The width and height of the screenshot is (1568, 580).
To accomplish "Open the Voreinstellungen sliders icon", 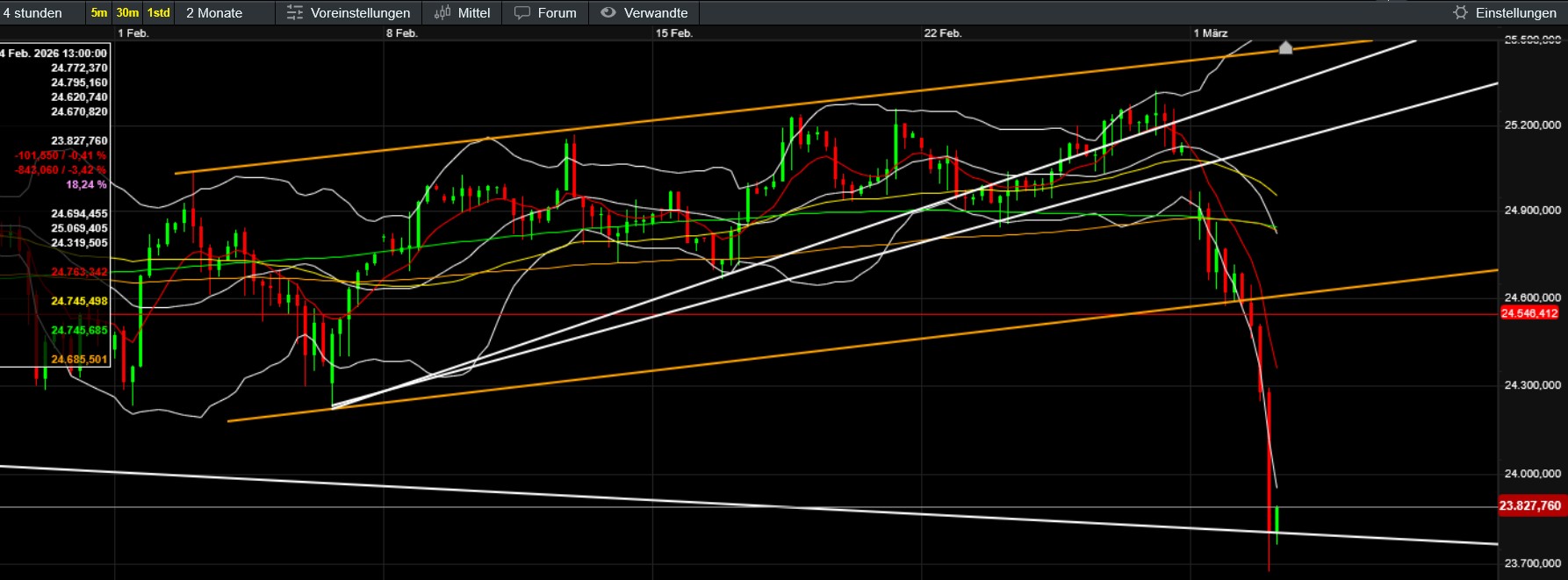I will pos(295,13).
